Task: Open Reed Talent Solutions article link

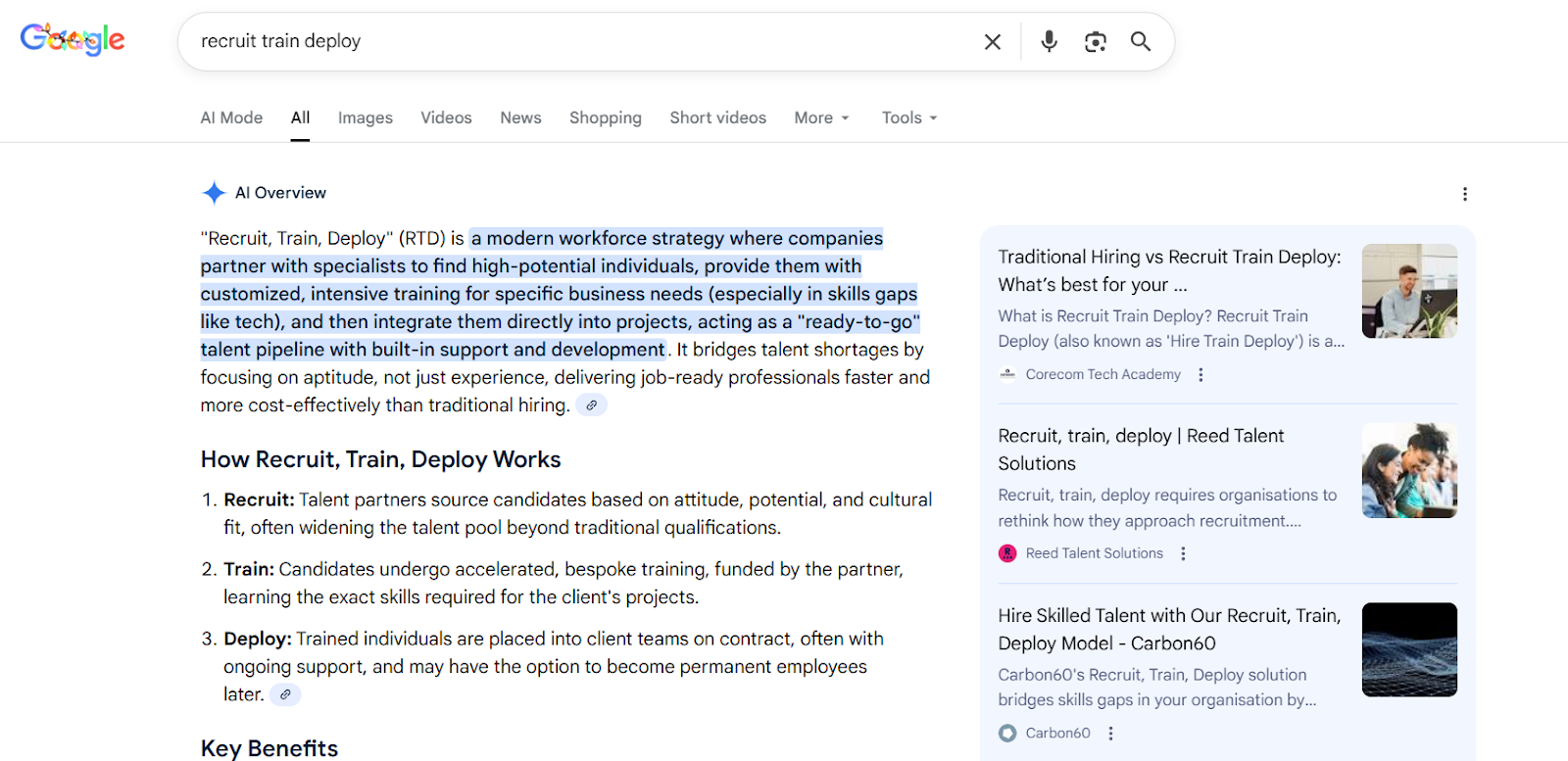Action: point(1140,450)
